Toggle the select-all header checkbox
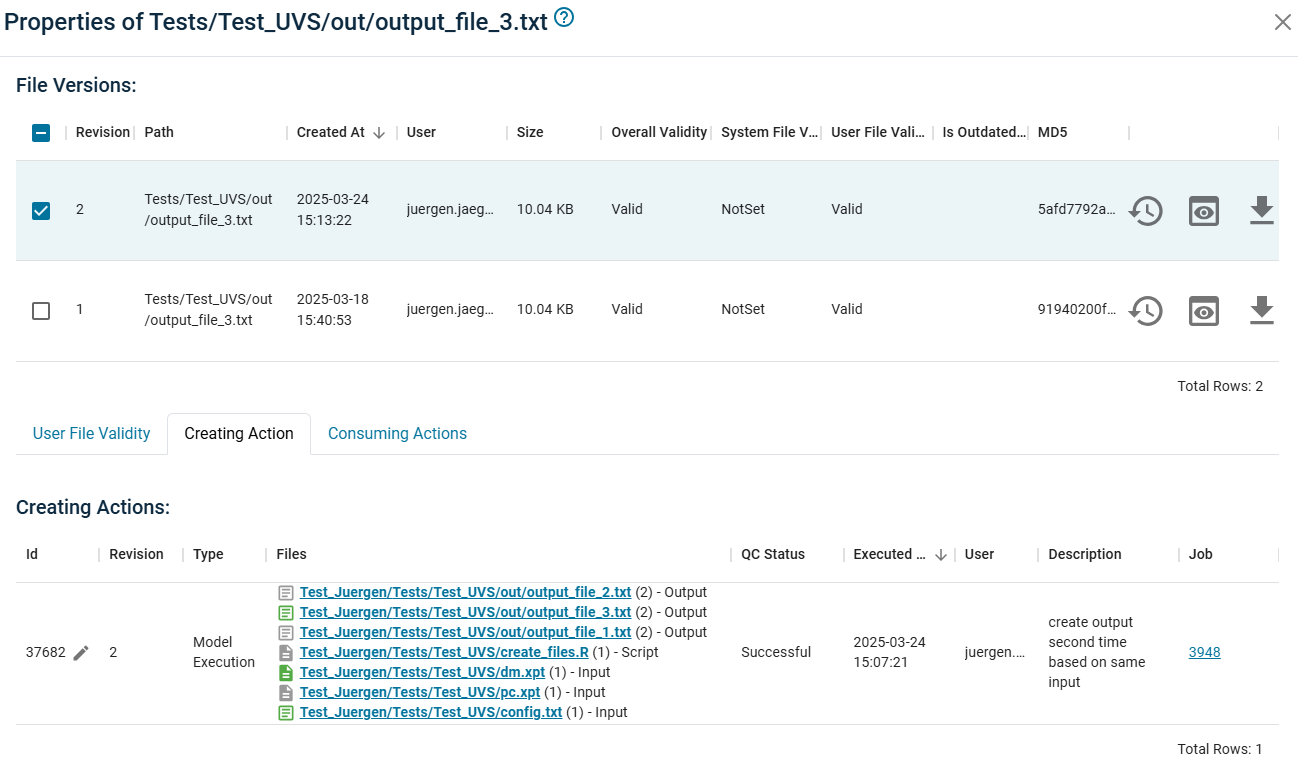 [41, 133]
